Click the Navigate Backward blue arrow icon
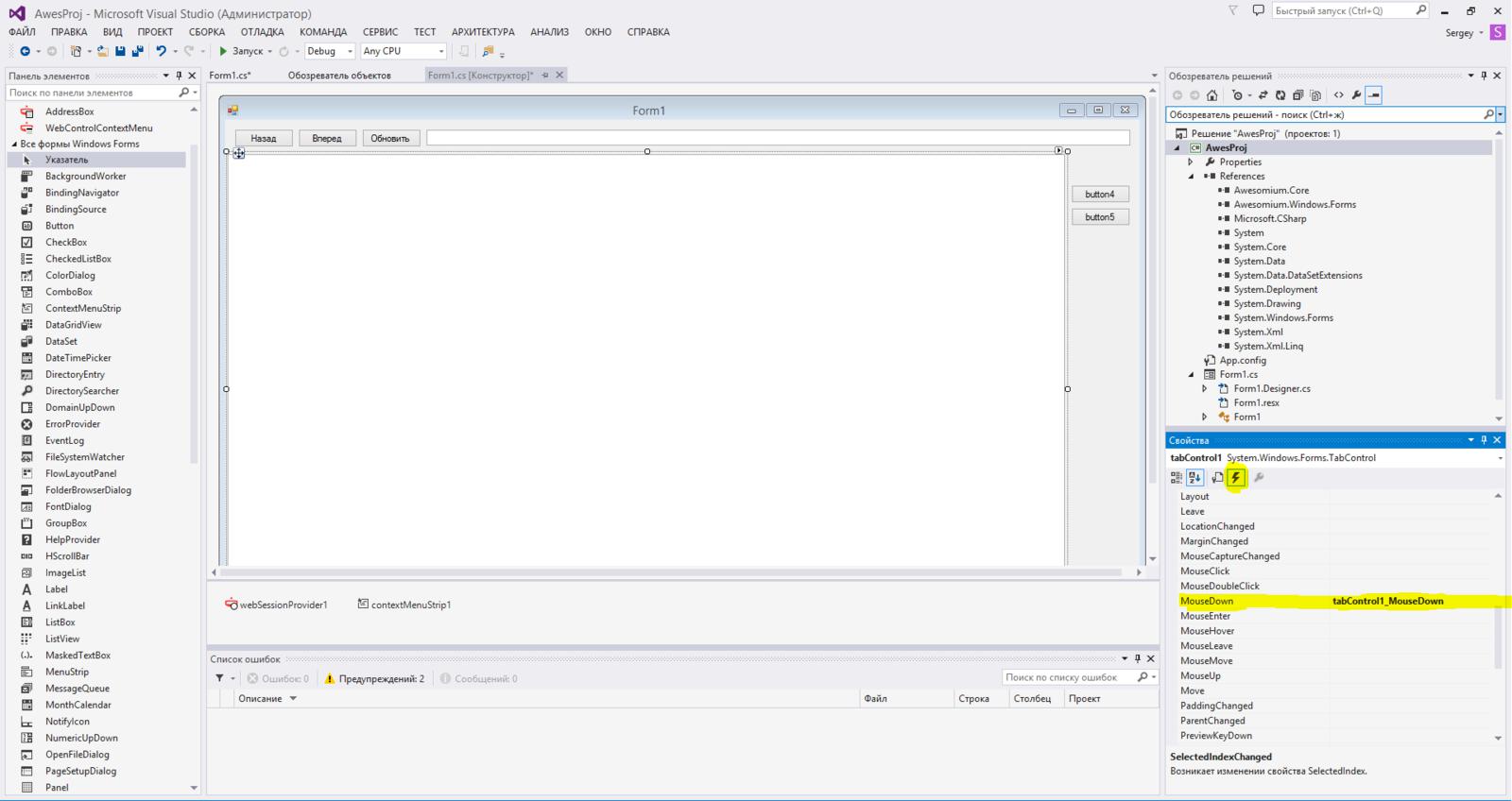The width and height of the screenshot is (1512, 801). [x=25, y=51]
